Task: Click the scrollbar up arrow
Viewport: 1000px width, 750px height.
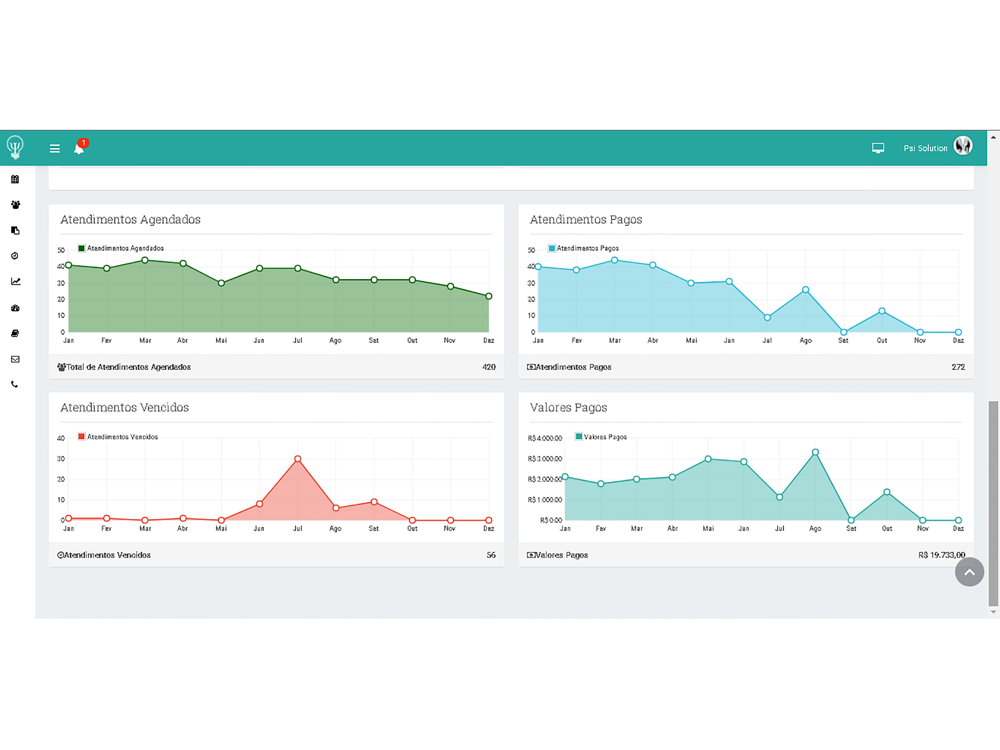Action: click(x=993, y=136)
